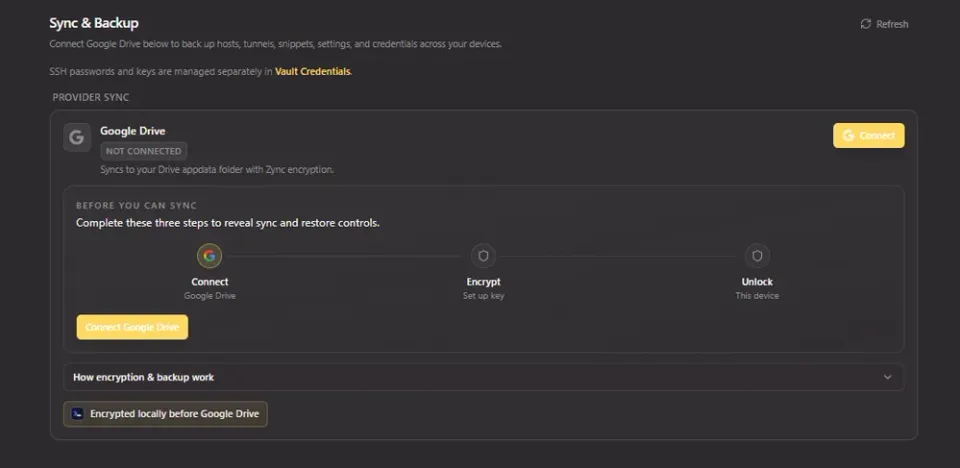The height and width of the screenshot is (468, 960).
Task: Click the shield icon above Unlock step
Action: tap(757, 256)
